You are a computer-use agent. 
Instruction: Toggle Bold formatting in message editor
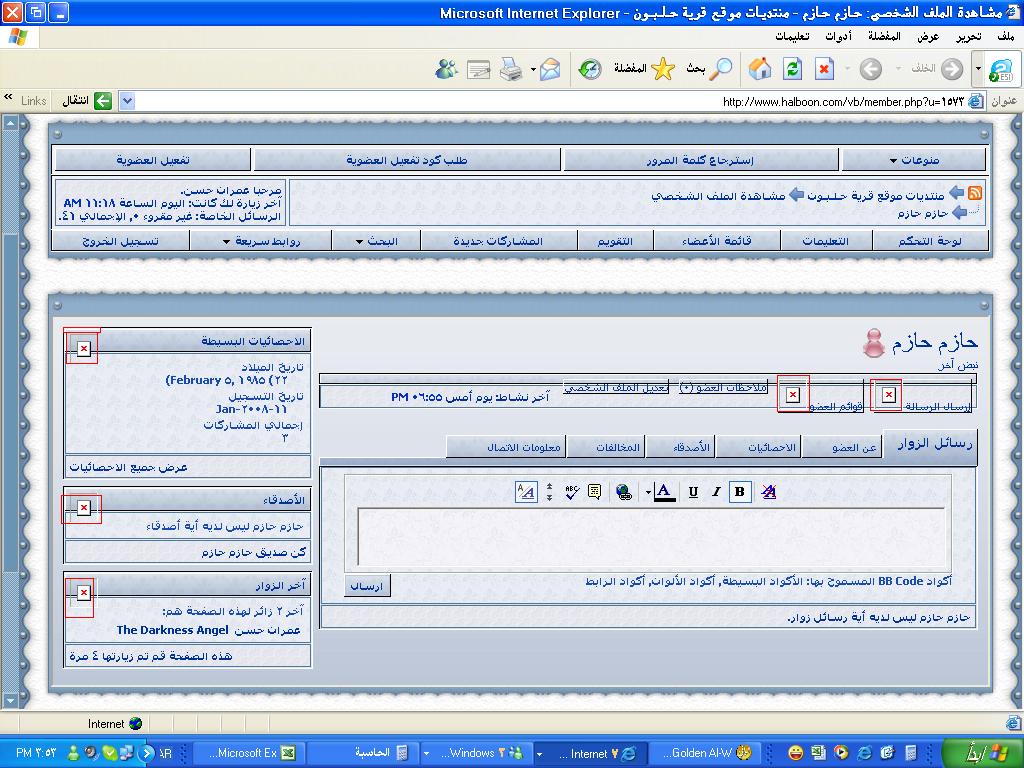coord(740,492)
